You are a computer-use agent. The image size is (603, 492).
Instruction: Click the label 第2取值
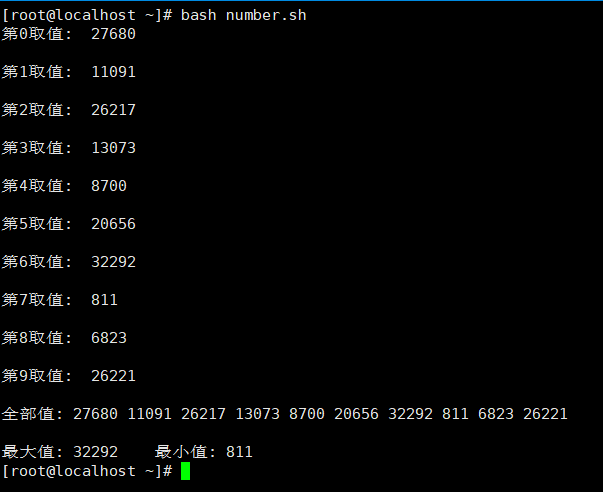[x=37, y=110]
